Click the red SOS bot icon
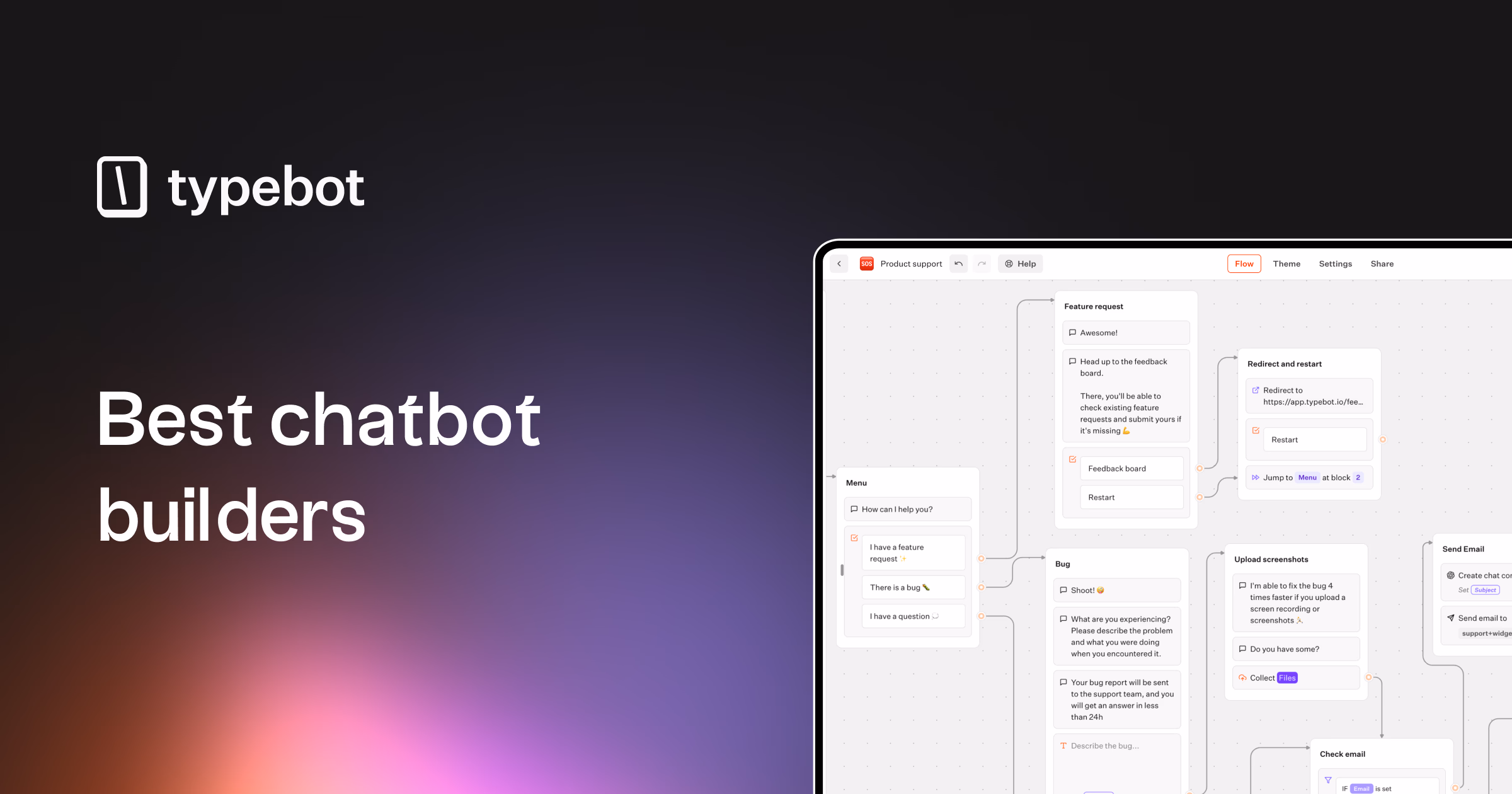 (867, 264)
